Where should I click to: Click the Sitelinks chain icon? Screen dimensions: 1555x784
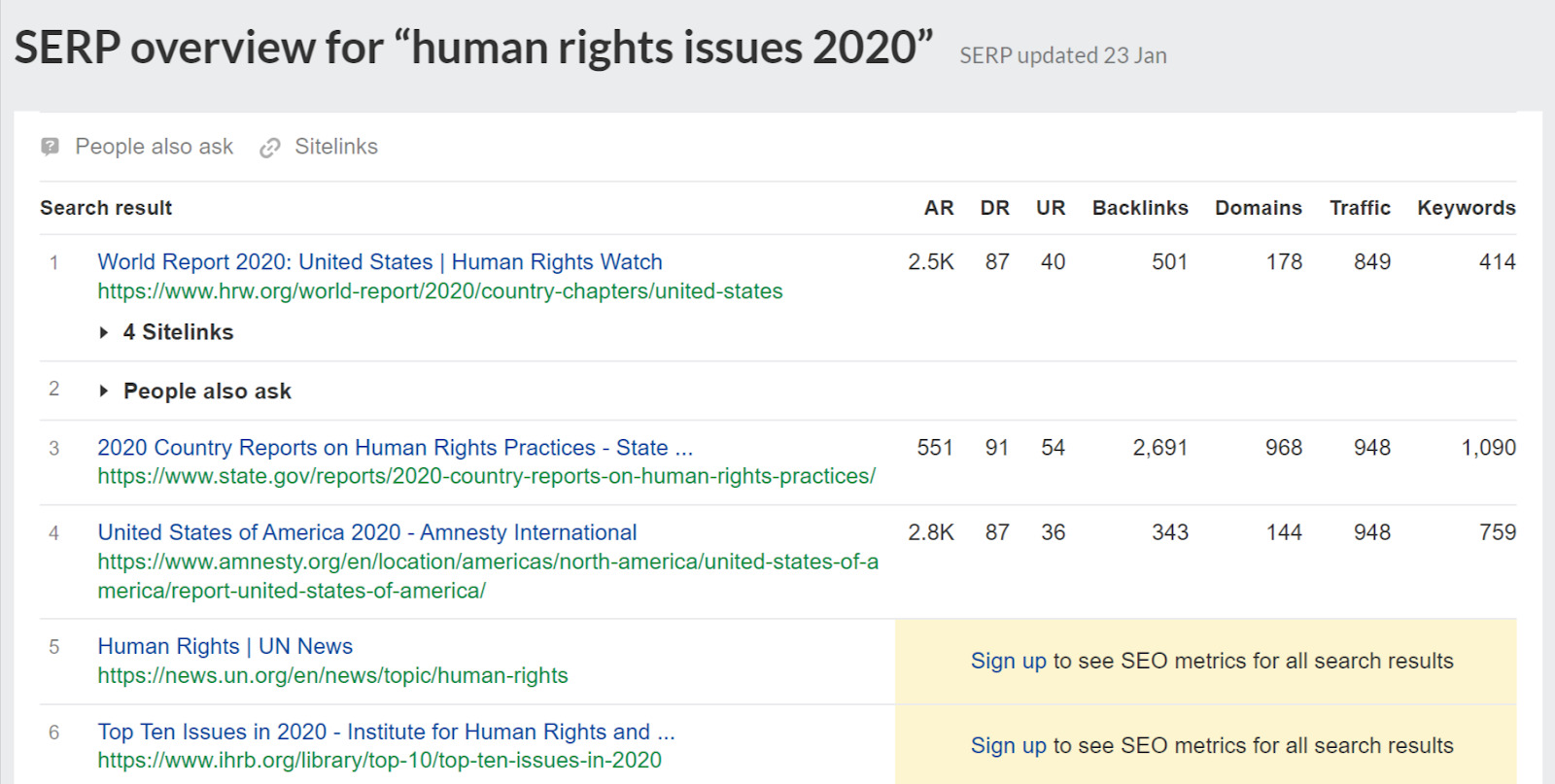click(270, 148)
